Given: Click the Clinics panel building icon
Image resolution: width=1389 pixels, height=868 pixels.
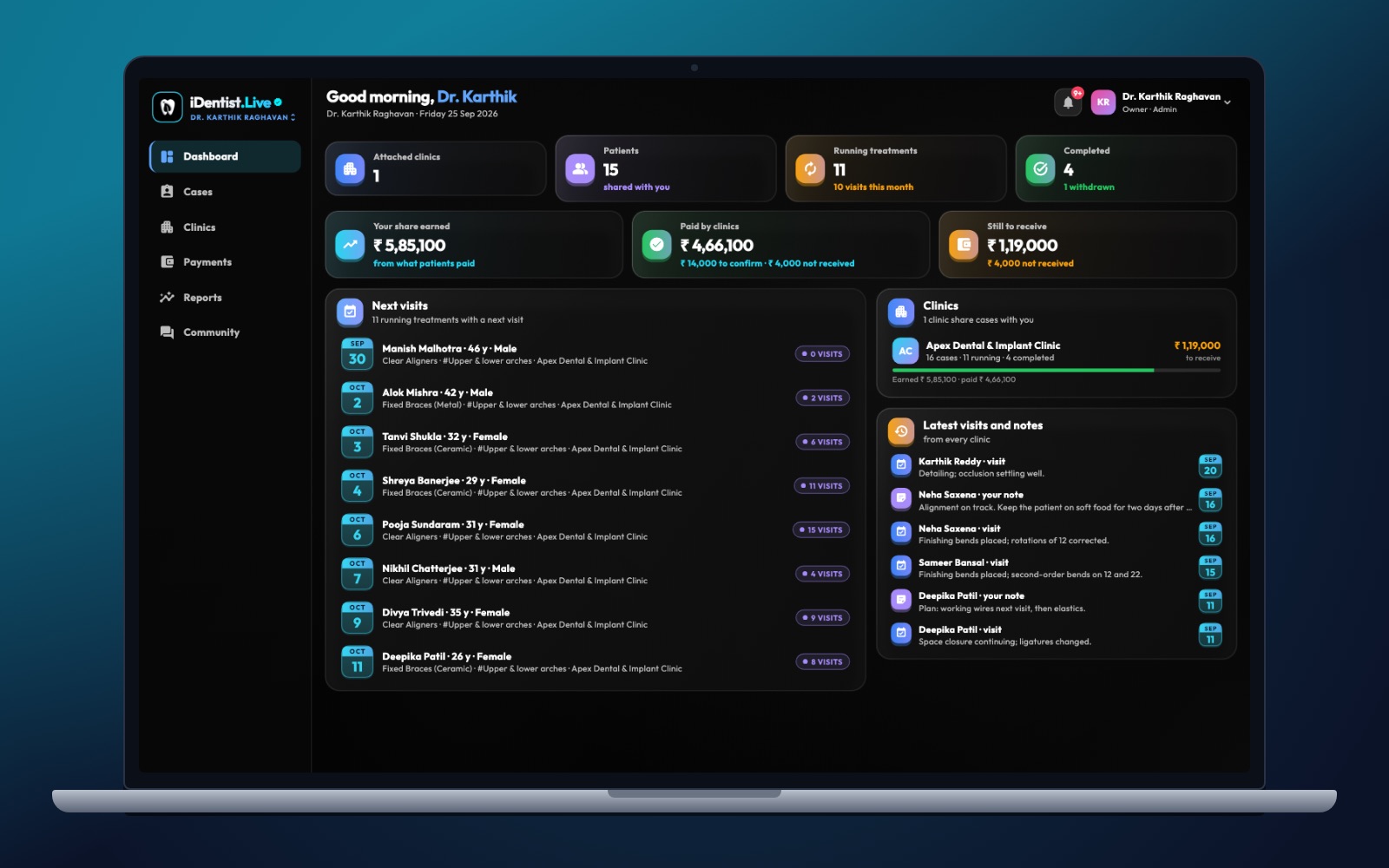Looking at the screenshot, I should pyautogui.click(x=901, y=312).
